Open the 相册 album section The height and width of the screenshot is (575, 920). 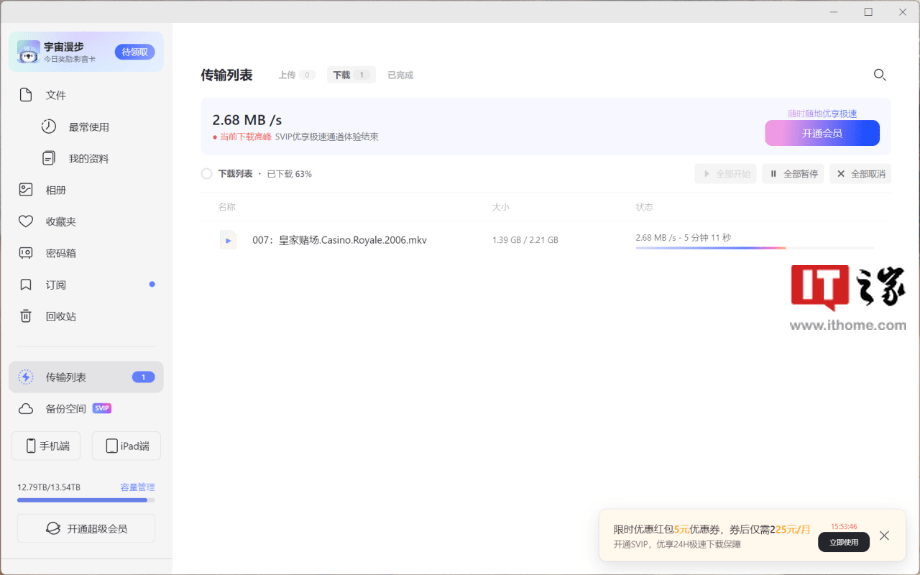coord(55,190)
